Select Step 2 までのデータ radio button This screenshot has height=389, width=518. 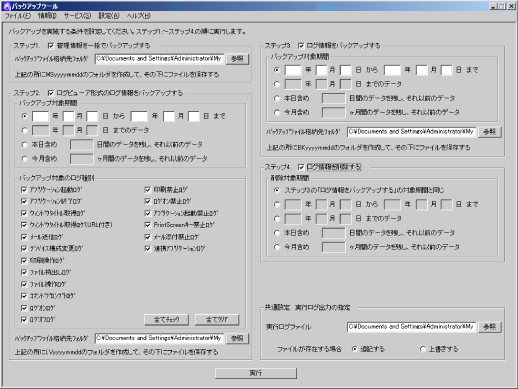tap(24, 130)
